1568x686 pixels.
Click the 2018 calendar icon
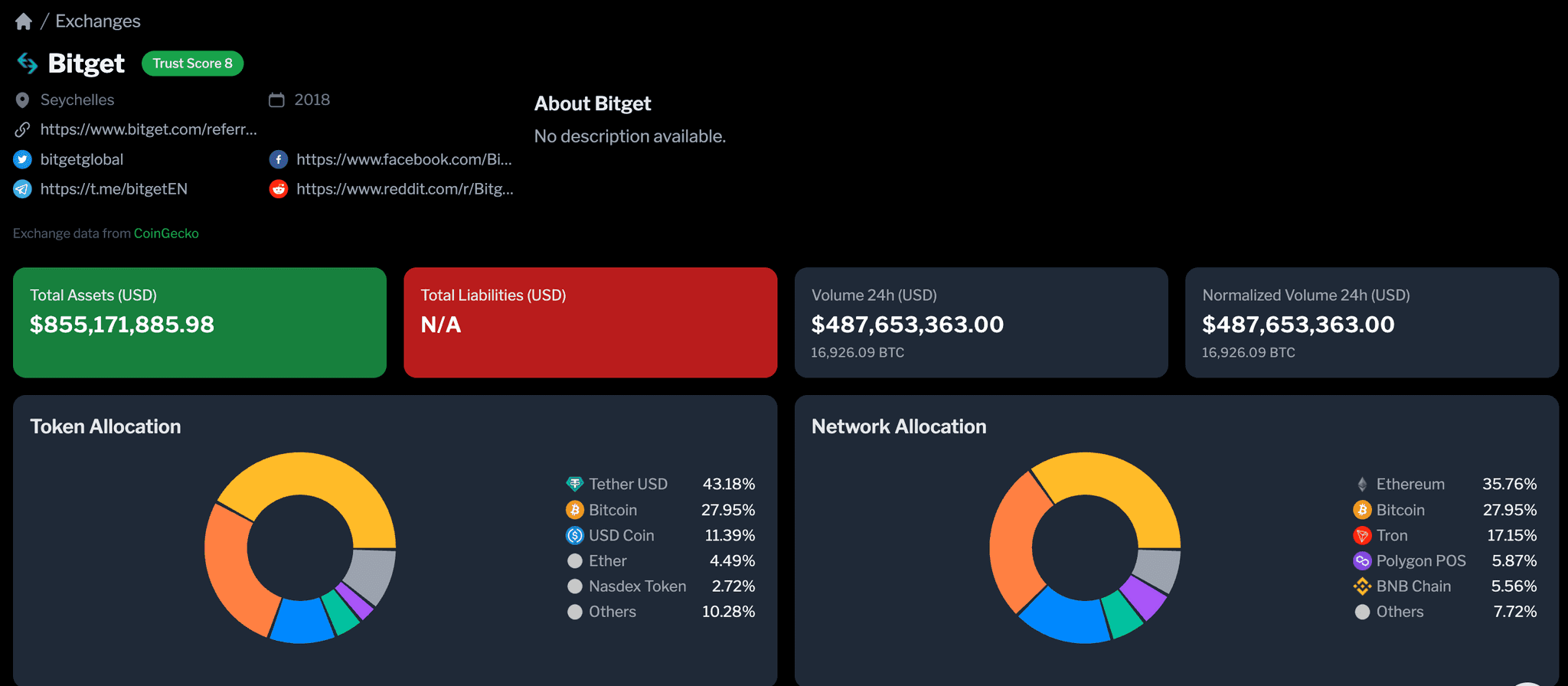click(x=276, y=100)
